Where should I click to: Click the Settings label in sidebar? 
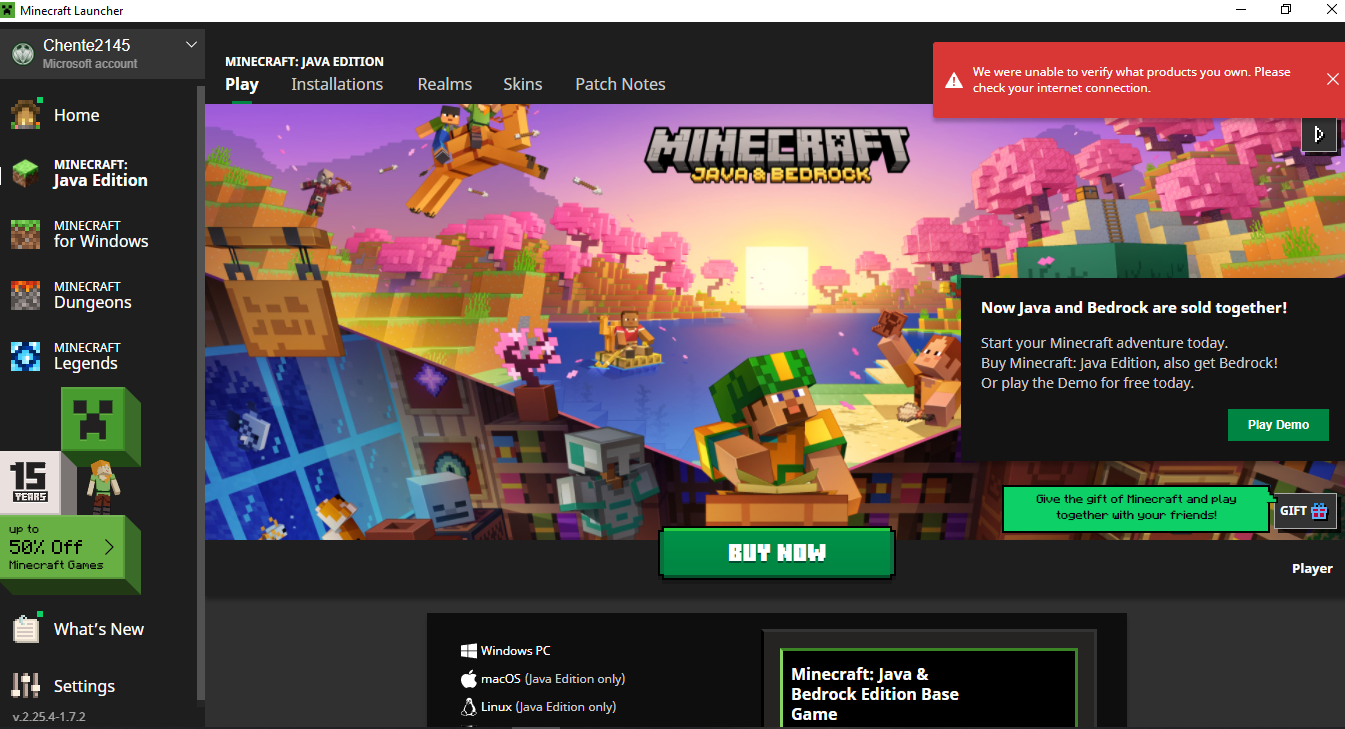tap(84, 686)
